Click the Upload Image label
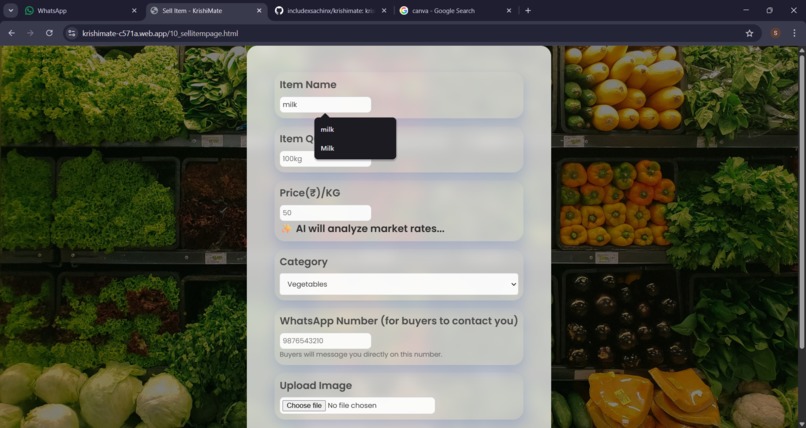This screenshot has height=428, width=806. click(x=316, y=386)
